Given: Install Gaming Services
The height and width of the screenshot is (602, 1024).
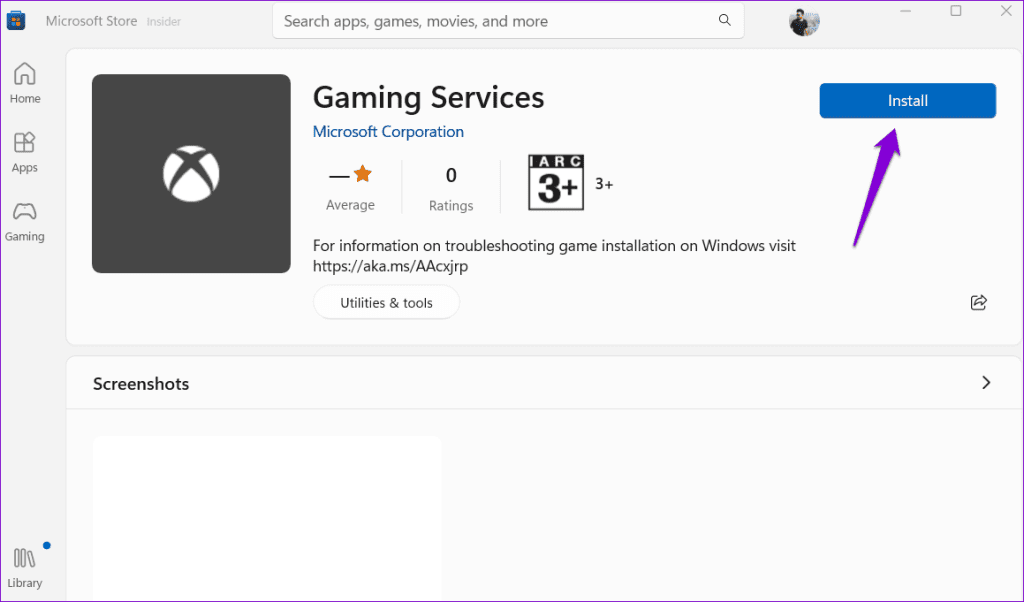Looking at the screenshot, I should 908,101.
